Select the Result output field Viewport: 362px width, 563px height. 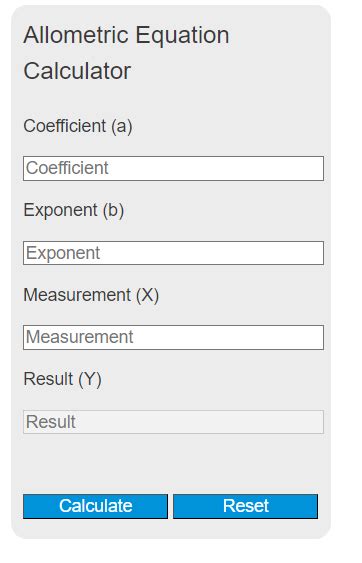point(173,422)
